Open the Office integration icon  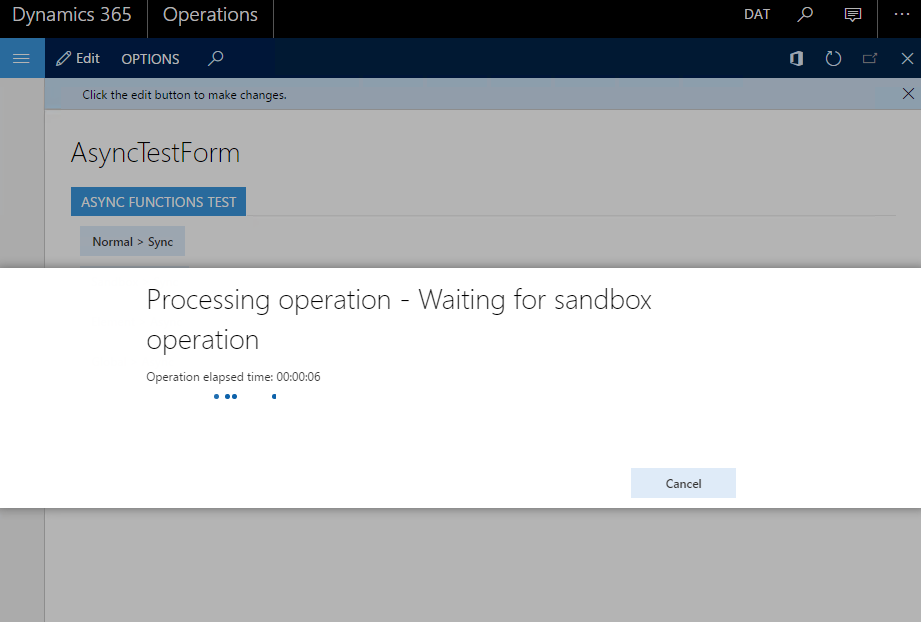796,59
